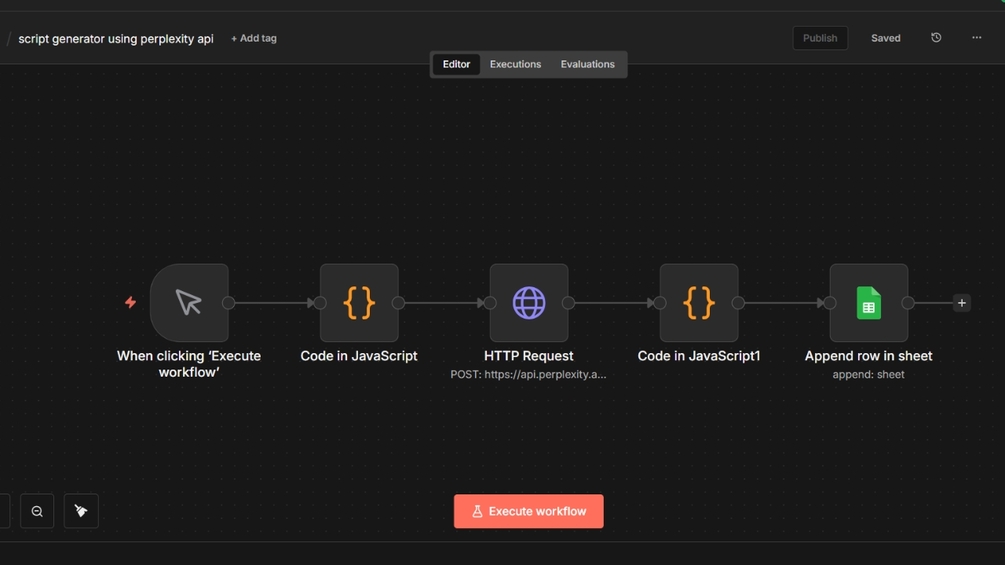
Task: Click the workflow name to rename it
Action: click(x=116, y=39)
